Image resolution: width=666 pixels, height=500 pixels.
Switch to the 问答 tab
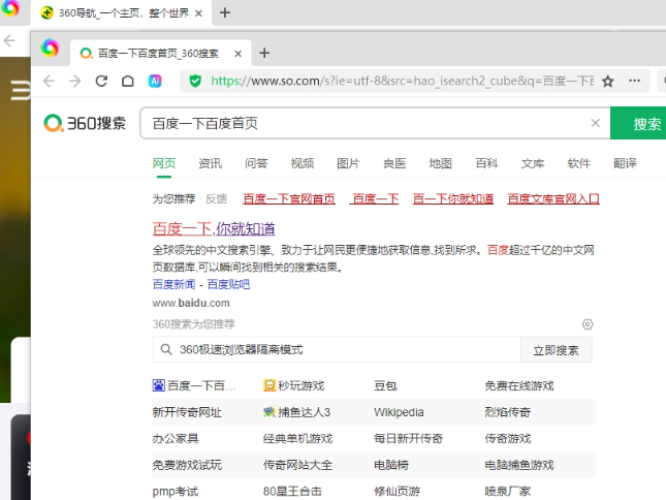point(256,163)
